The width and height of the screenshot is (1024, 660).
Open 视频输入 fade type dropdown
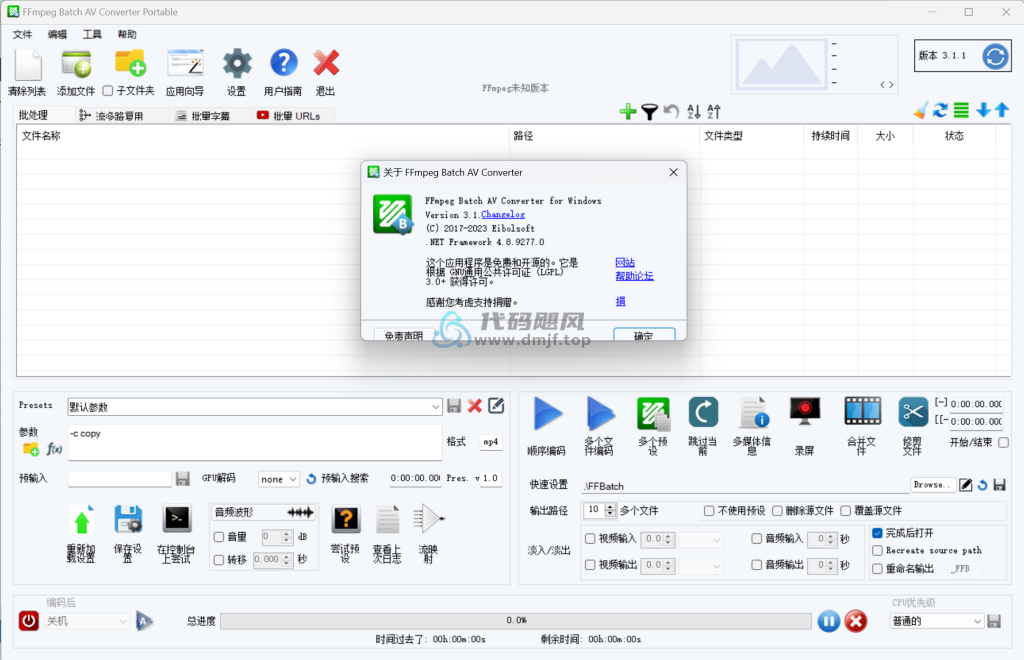click(701, 539)
